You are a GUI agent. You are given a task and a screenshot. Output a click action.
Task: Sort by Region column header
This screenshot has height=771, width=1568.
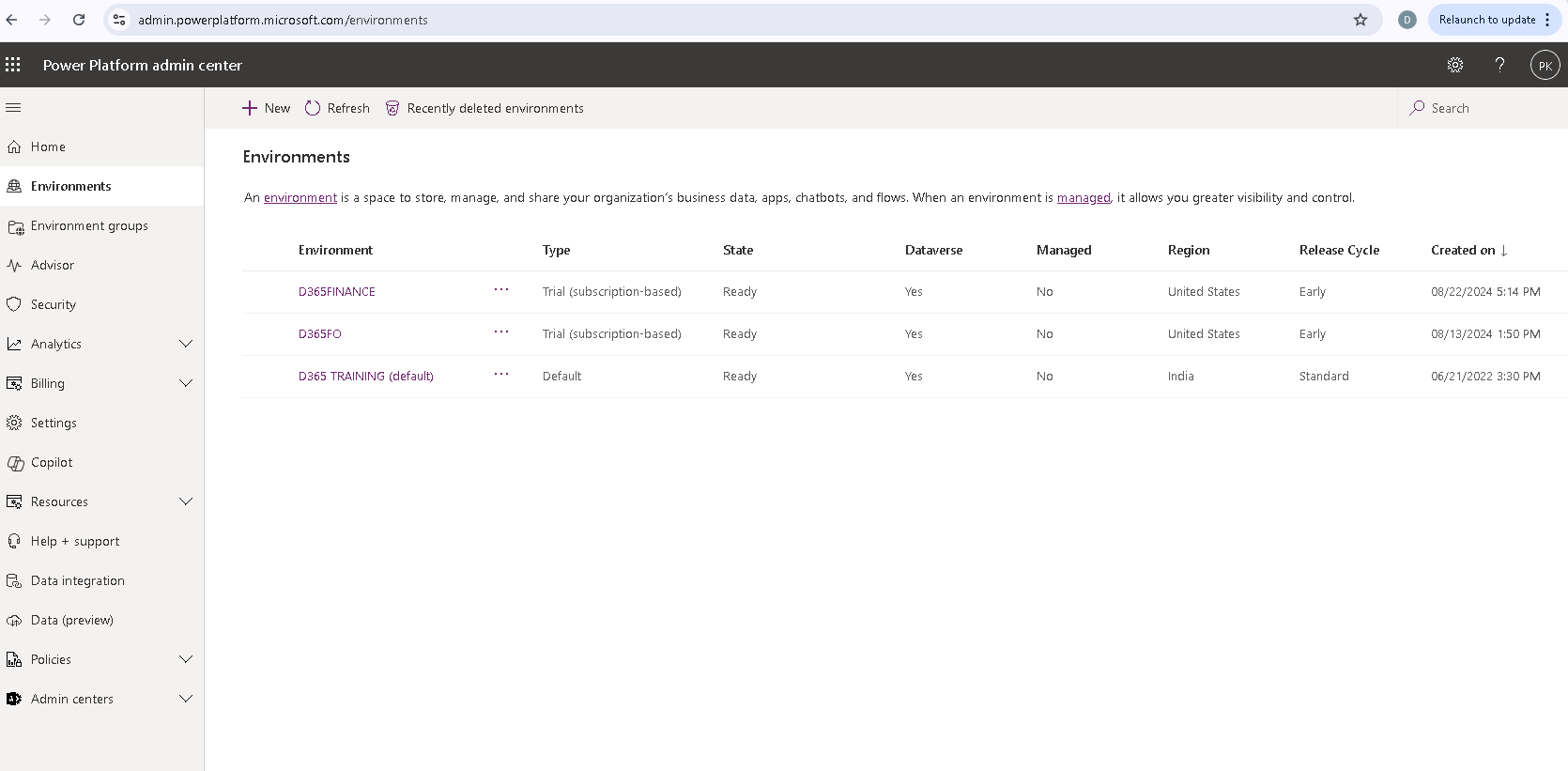1189,251
